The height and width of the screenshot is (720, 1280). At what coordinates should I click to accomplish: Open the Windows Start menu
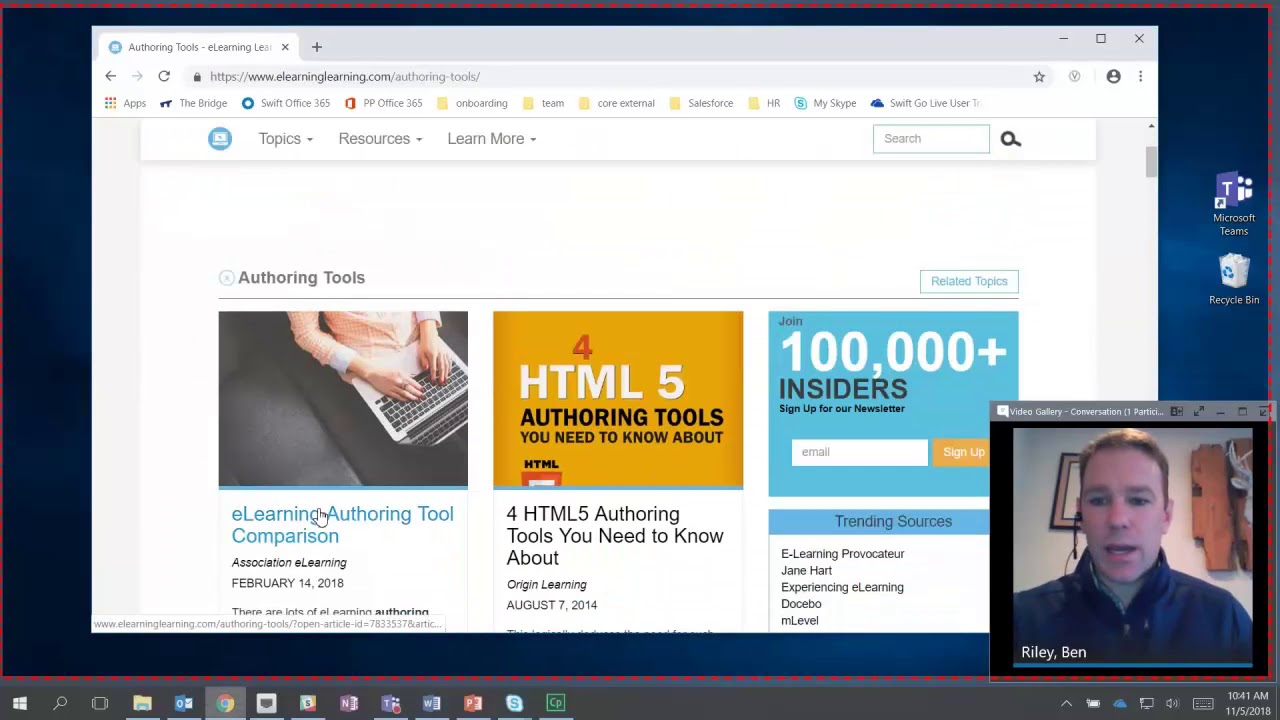20,703
